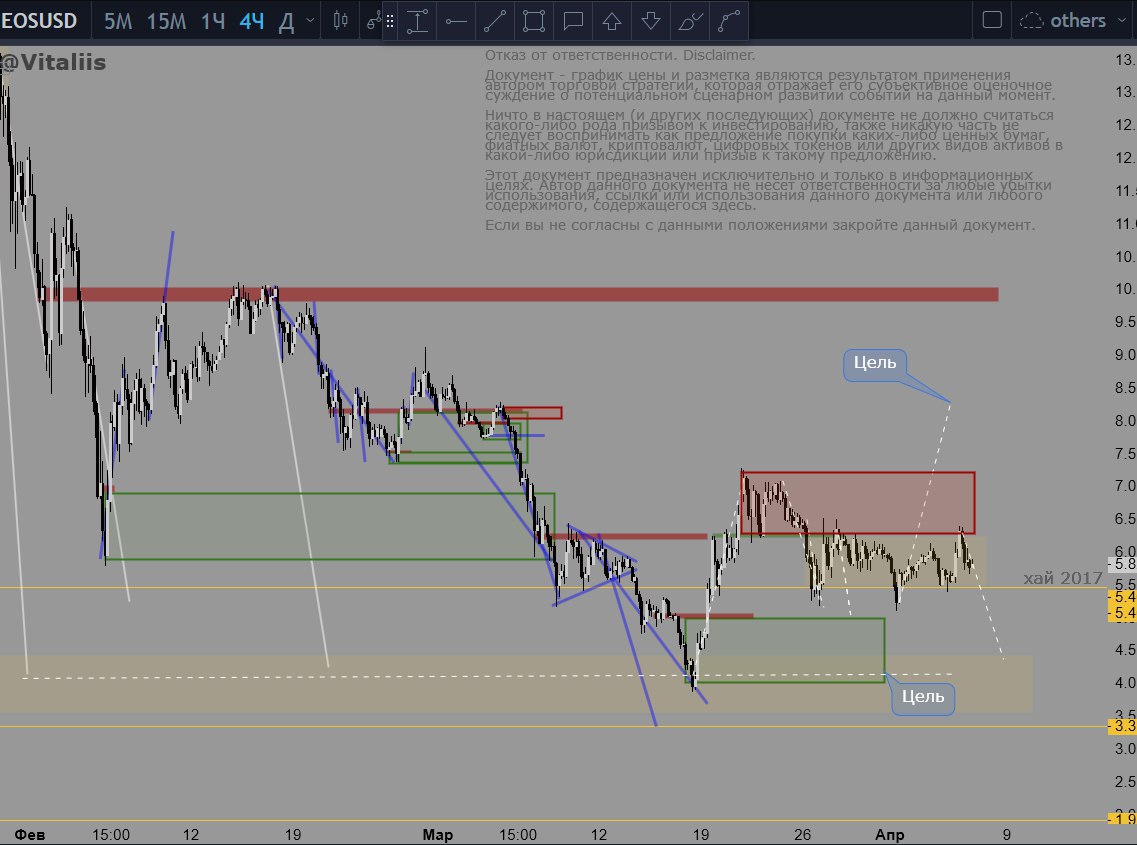Select the arrow down marker tool

click(651, 21)
